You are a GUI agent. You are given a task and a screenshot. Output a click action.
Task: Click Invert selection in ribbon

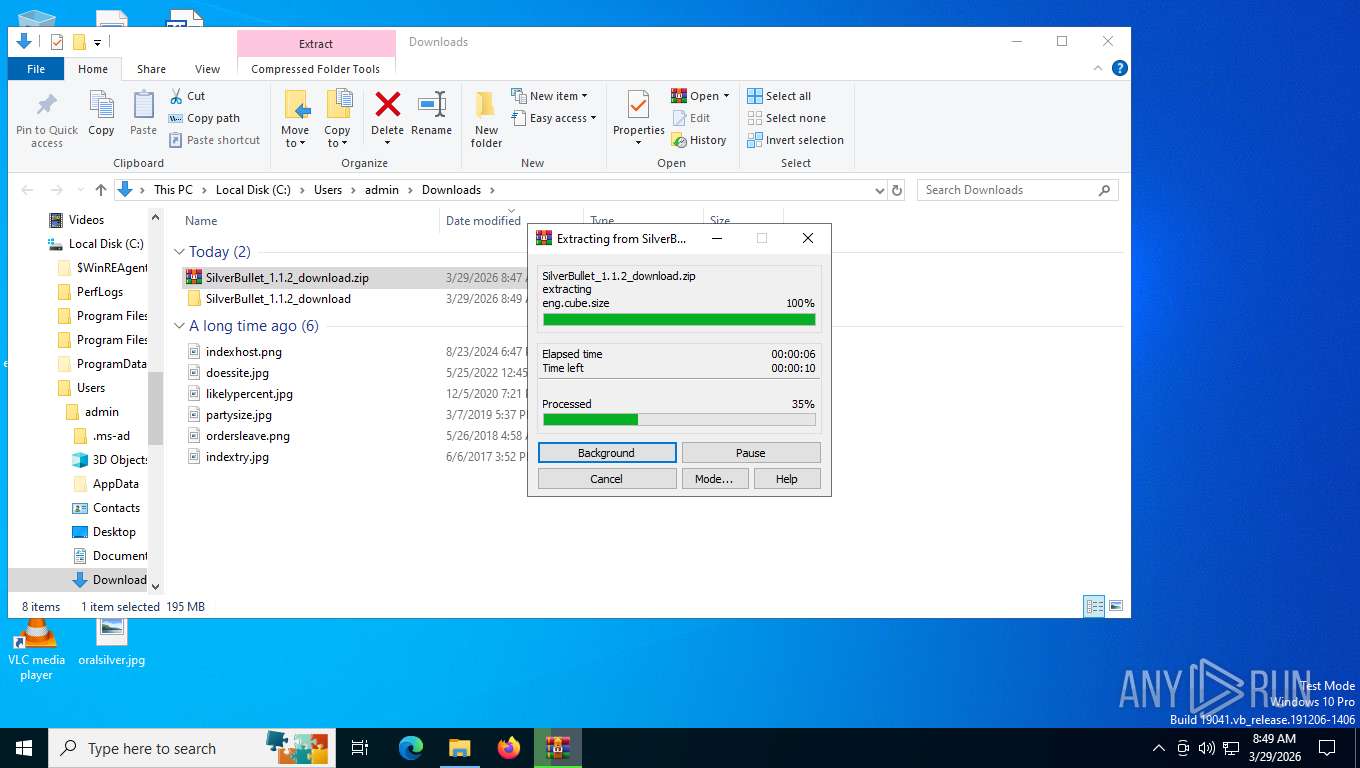coord(795,140)
